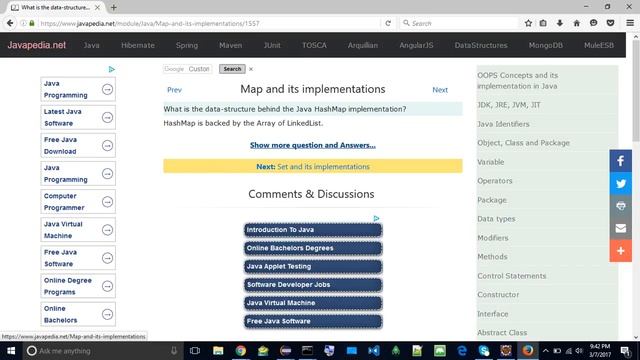The height and width of the screenshot is (360, 640).
Task: Print page via side print icon
Action: coord(621,206)
